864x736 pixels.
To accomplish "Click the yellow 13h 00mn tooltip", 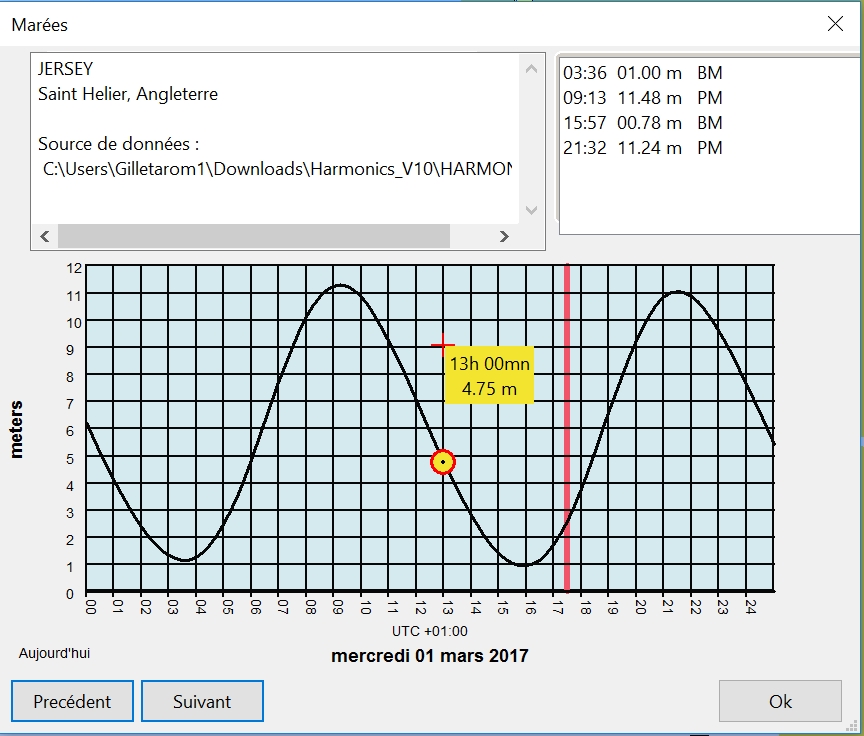I will pos(489,376).
